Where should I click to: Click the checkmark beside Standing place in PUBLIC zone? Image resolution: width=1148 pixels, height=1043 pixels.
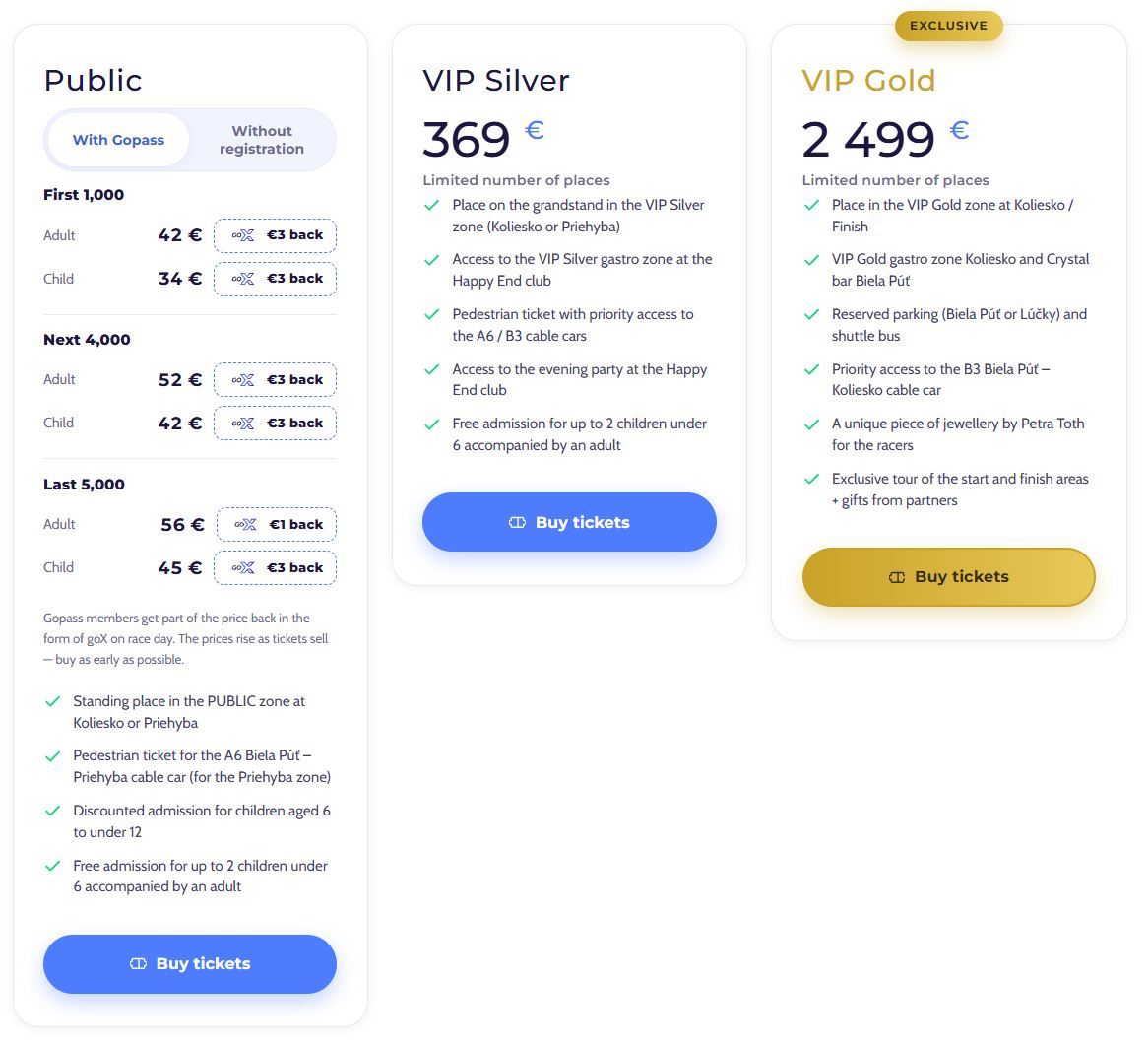coord(53,701)
